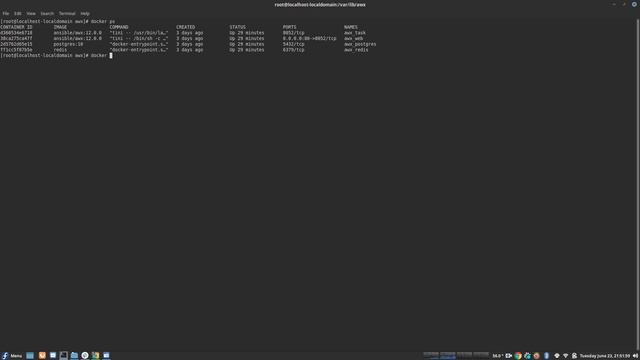Switch to the first workspace in pager
Image resolution: width=640 pixels, height=360 pixels.
click(431, 356)
